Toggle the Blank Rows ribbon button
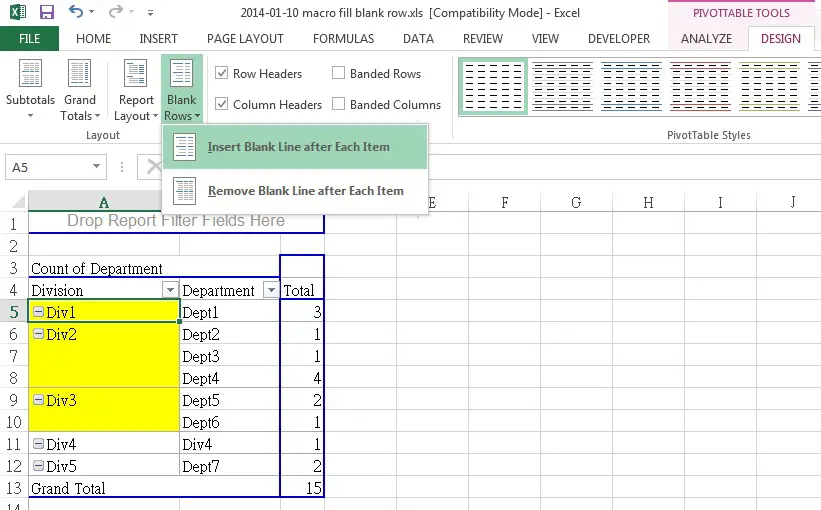Viewport: 821px width, 510px height. pyautogui.click(x=181, y=89)
